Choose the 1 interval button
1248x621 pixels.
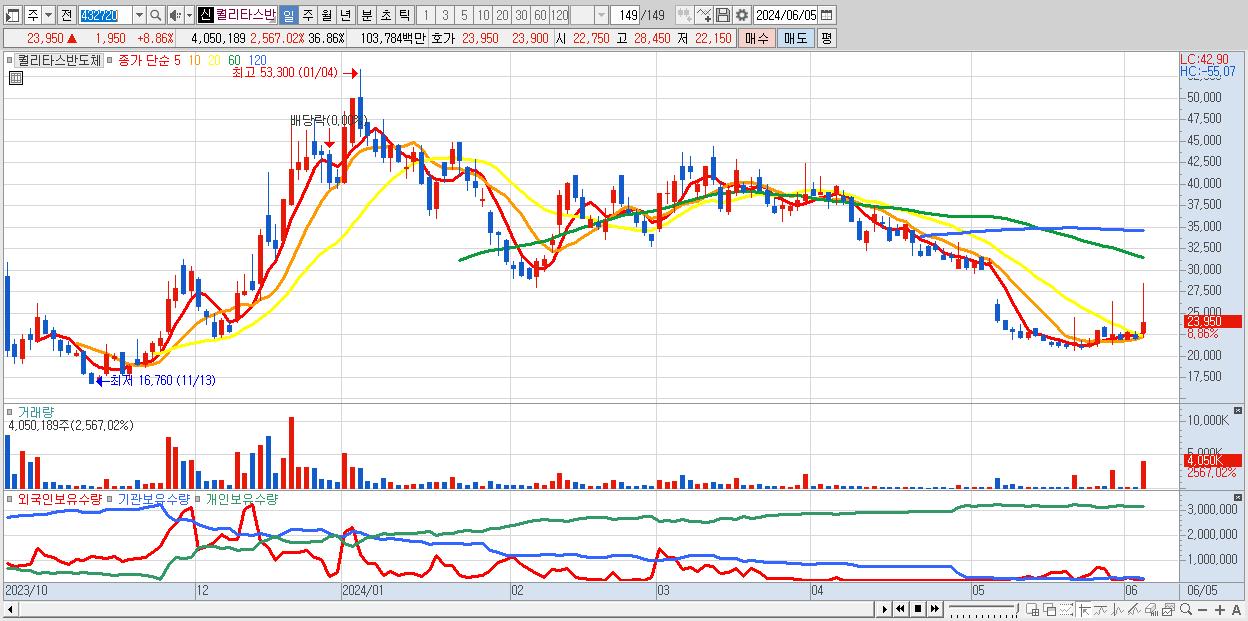tap(426, 15)
